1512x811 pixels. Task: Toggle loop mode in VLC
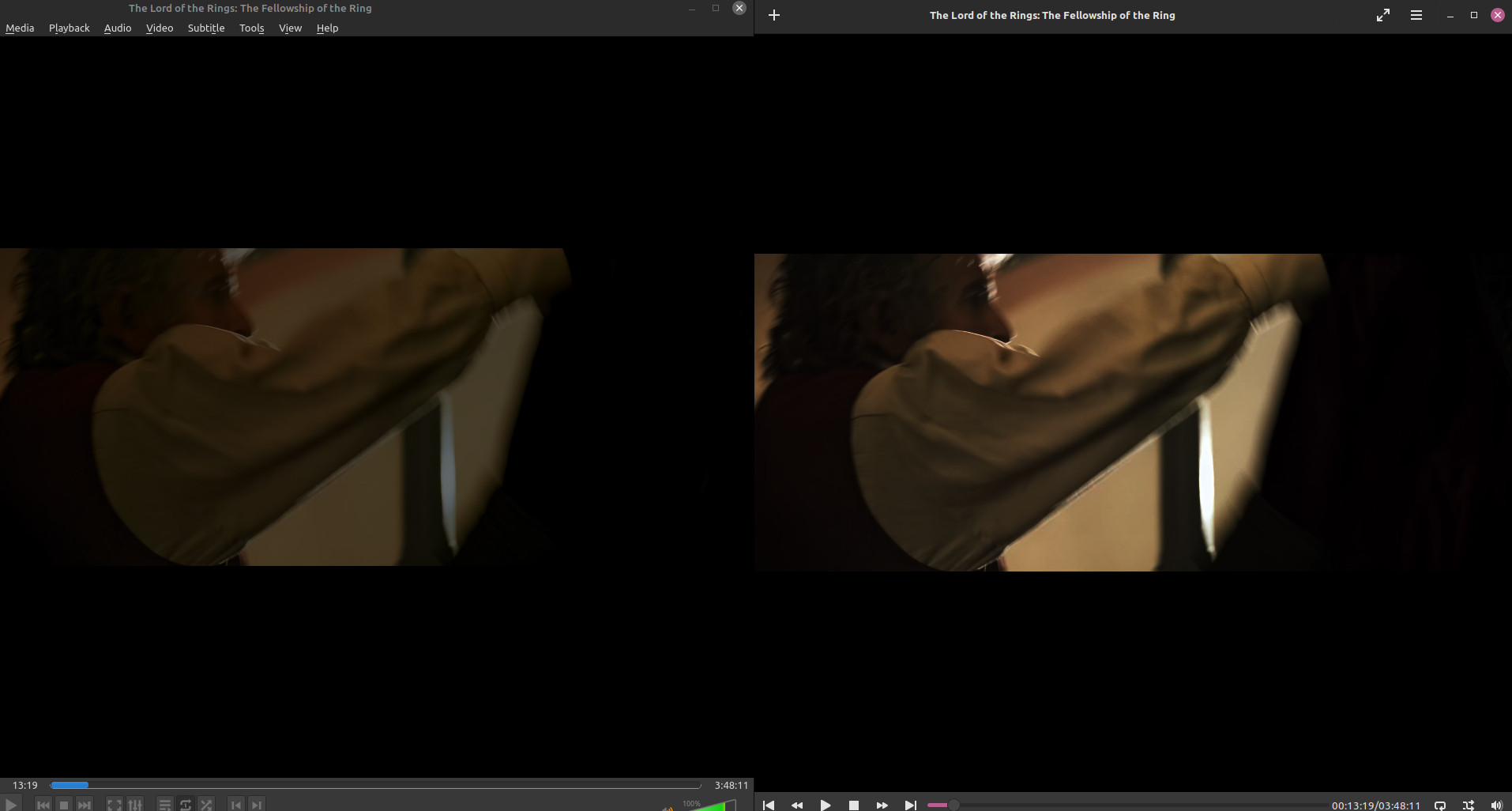(x=186, y=805)
